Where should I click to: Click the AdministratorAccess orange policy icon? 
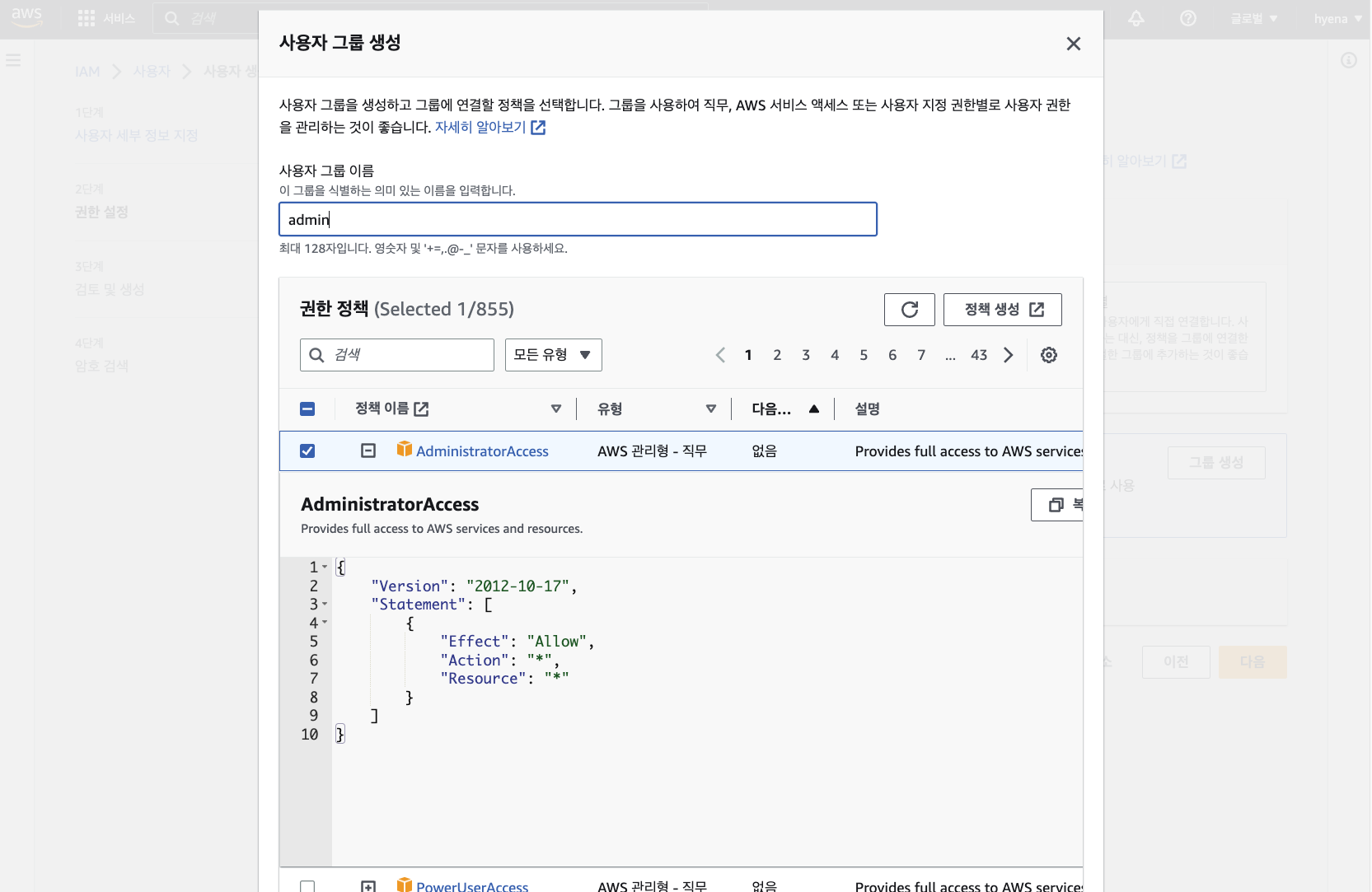[x=405, y=449]
